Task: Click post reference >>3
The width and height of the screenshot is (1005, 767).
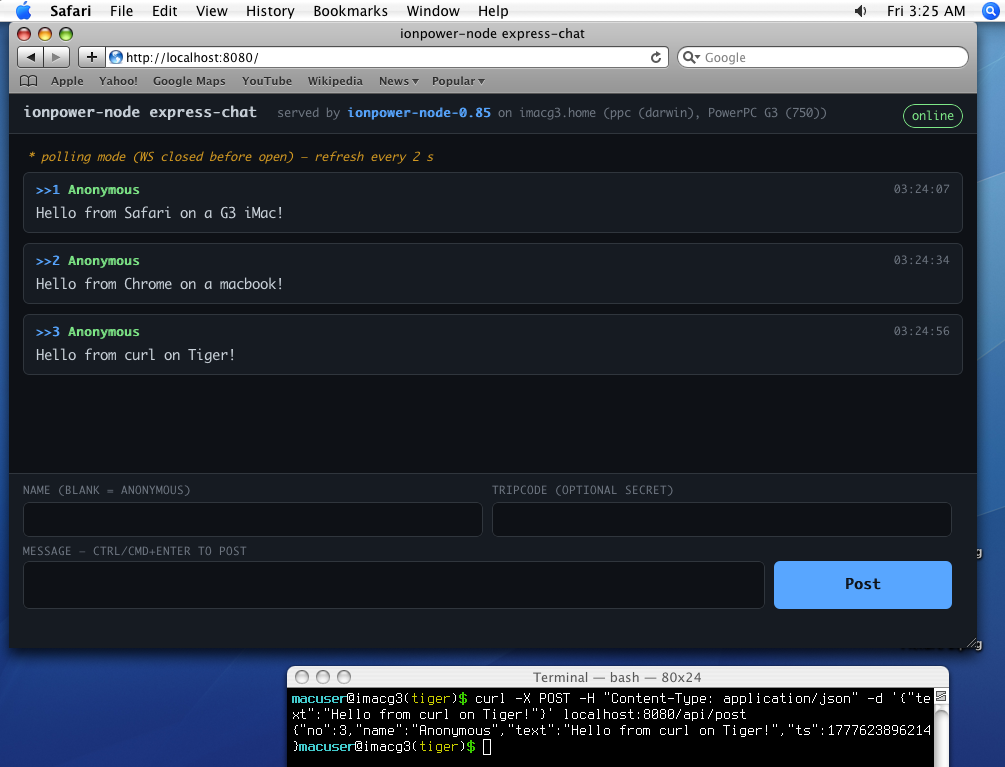Action: (x=47, y=332)
